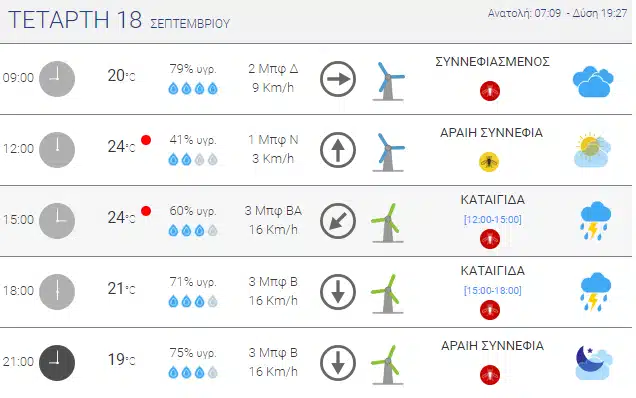Click the ΚΑΤΑΙΓΙΔΑ label at 18:00
The height and width of the screenshot is (398, 636).
pyautogui.click(x=492, y=271)
